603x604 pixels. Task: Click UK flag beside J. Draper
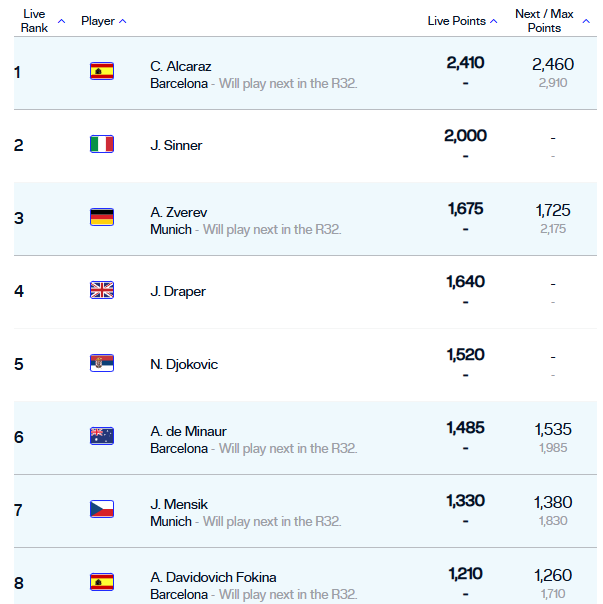(101, 290)
